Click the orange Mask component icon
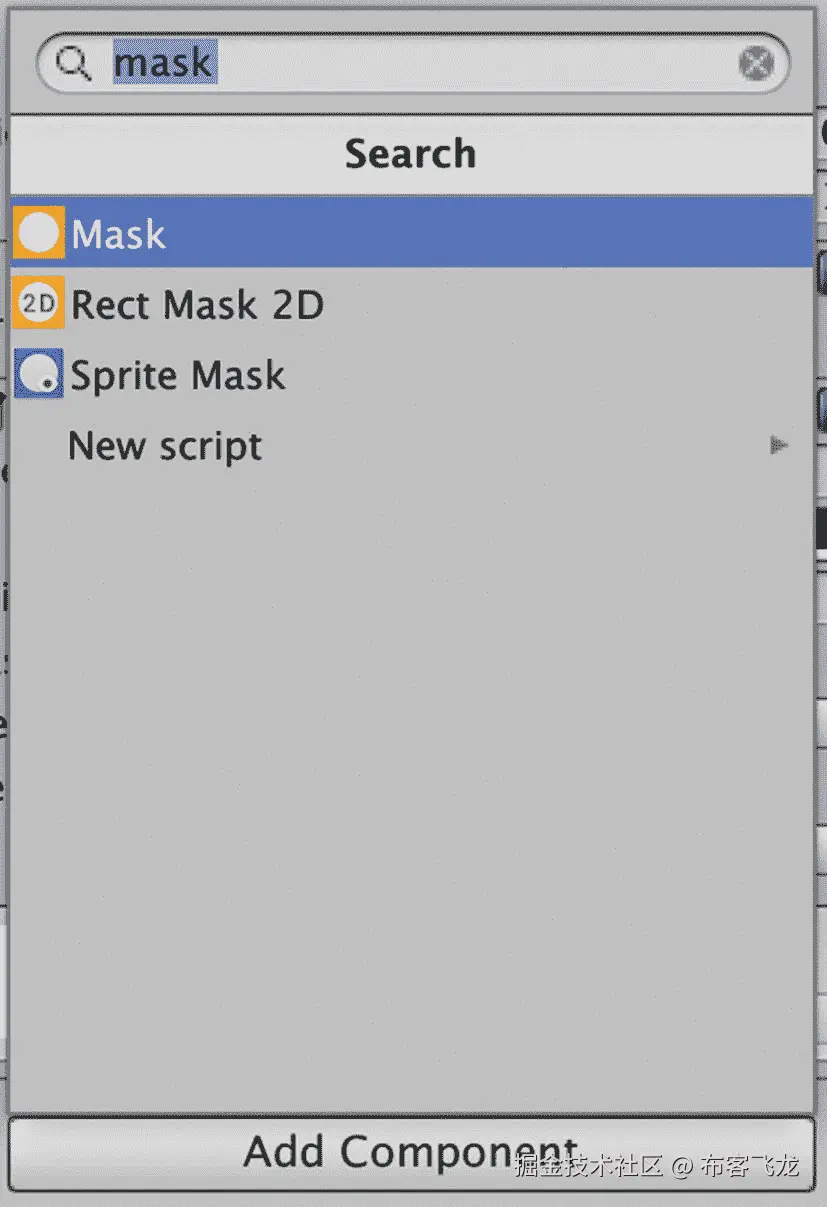The height and width of the screenshot is (1207, 827). pos(39,233)
